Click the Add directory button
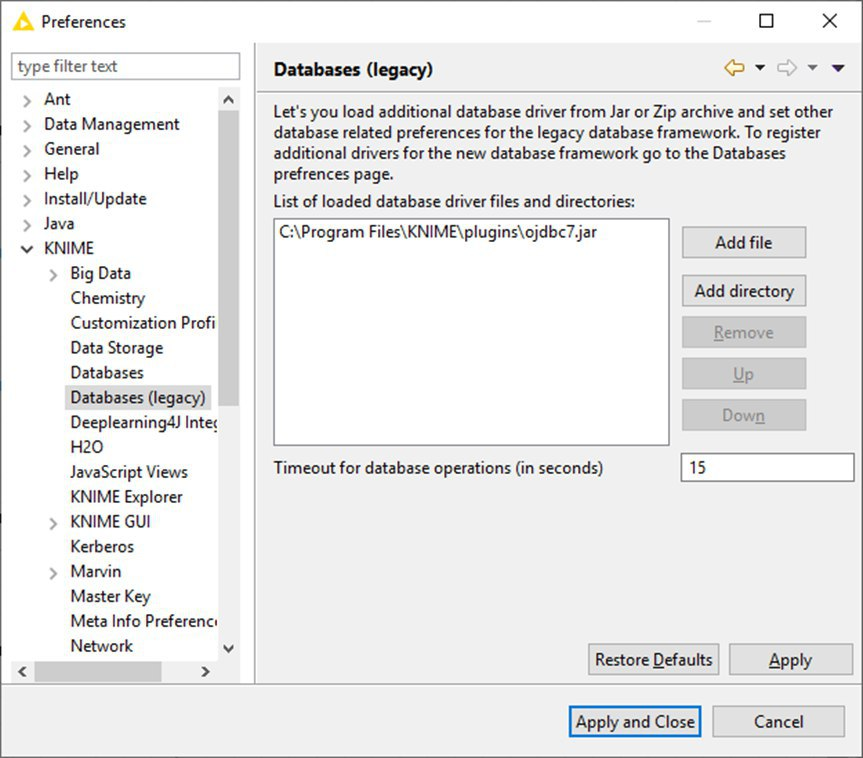The height and width of the screenshot is (758, 863). 744,291
